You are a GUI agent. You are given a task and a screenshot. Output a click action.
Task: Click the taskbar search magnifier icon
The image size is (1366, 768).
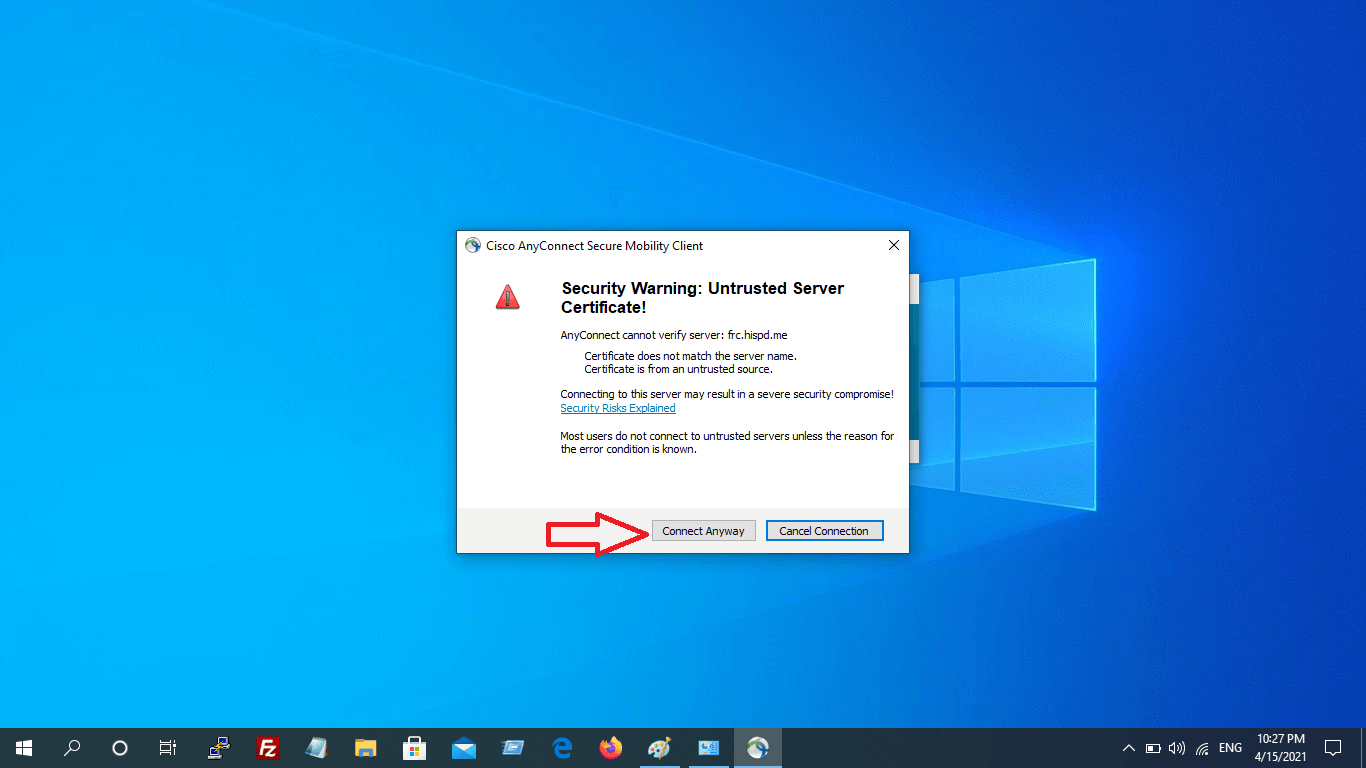click(x=72, y=747)
